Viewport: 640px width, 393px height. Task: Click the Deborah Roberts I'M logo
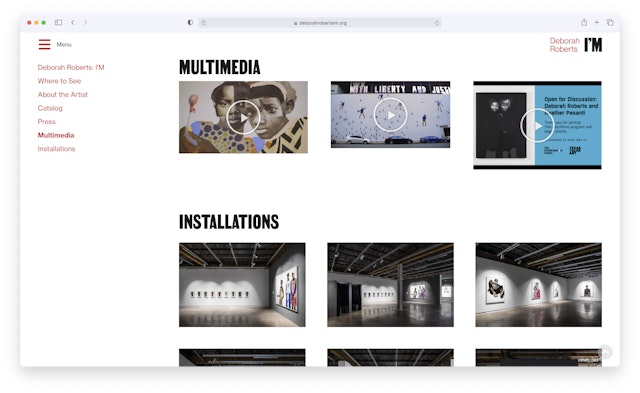click(576, 45)
